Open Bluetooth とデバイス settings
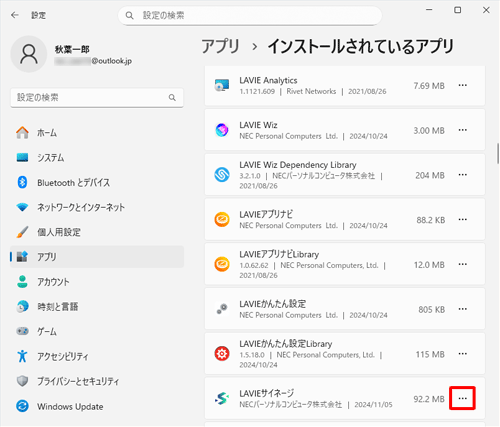The image size is (500, 427). pyautogui.click(x=97, y=182)
